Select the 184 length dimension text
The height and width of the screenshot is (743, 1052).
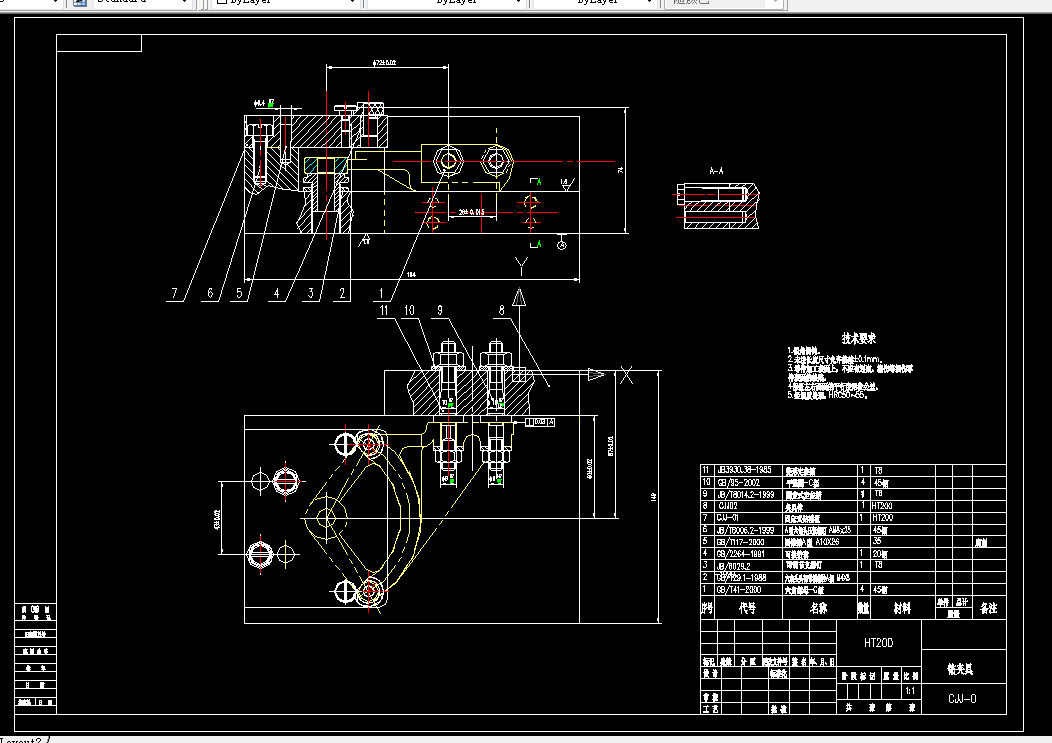[x=411, y=275]
